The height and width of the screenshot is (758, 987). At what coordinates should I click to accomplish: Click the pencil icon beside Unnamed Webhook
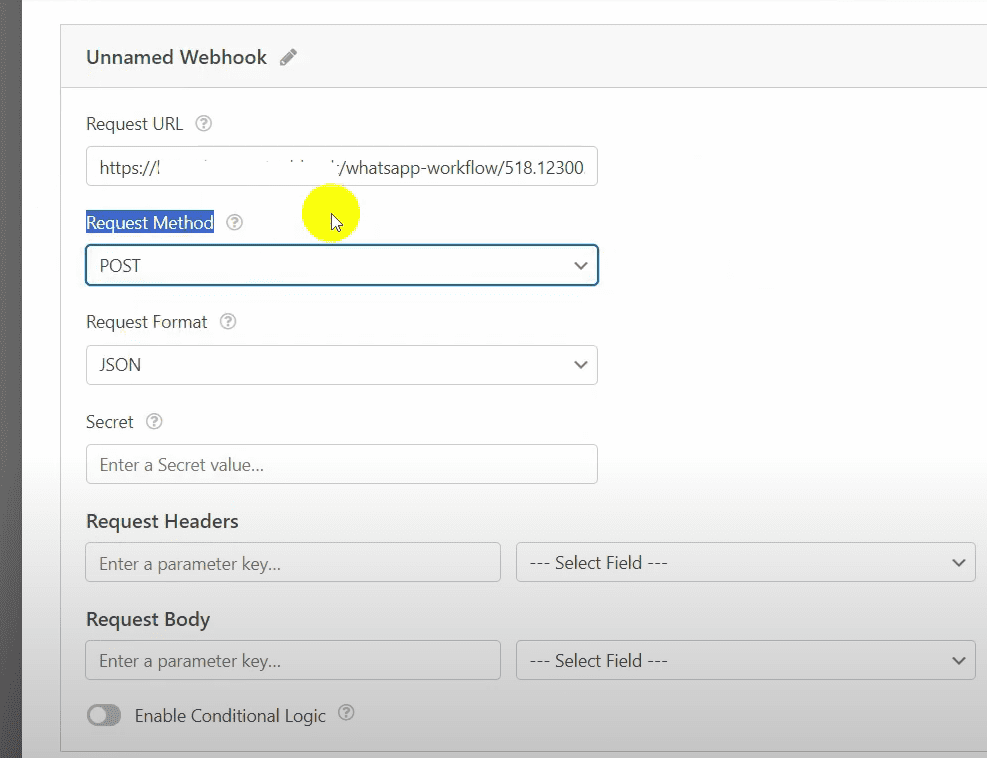(x=288, y=57)
